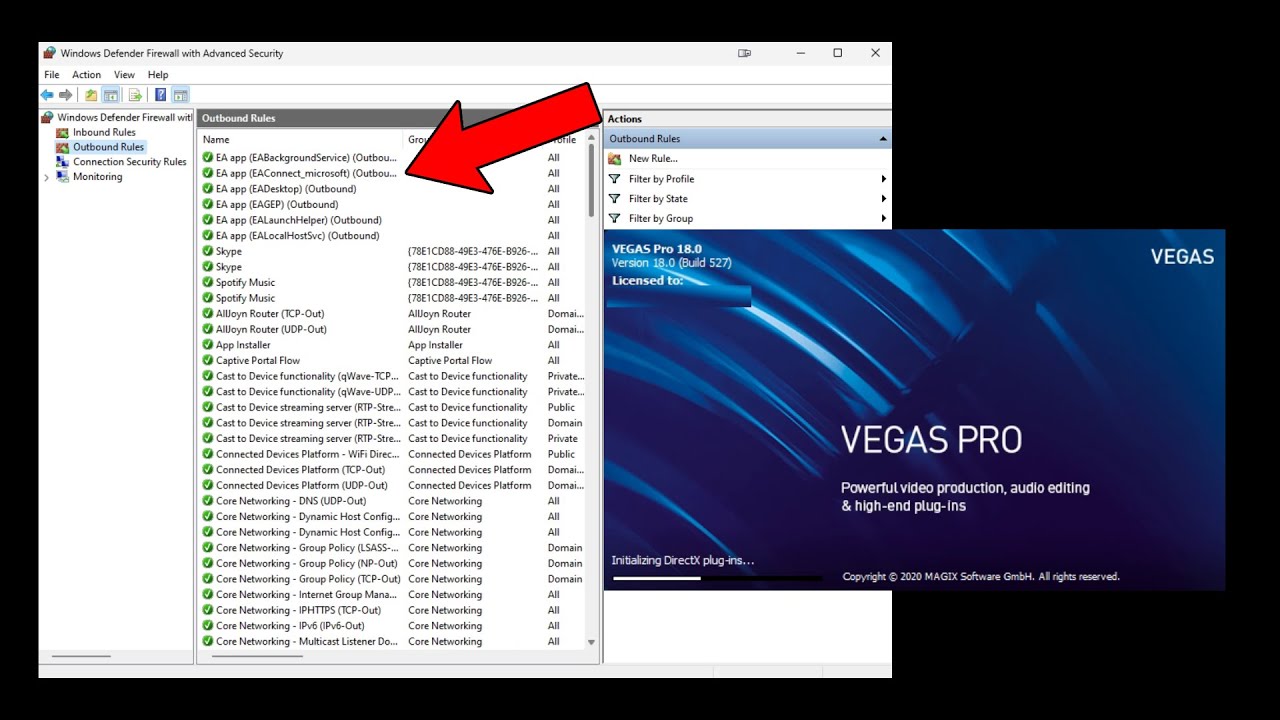Toggle the Show/Hide Console Tree toolbar icon
Screen dimensions: 1280x720
pyautogui.click(x=111, y=95)
